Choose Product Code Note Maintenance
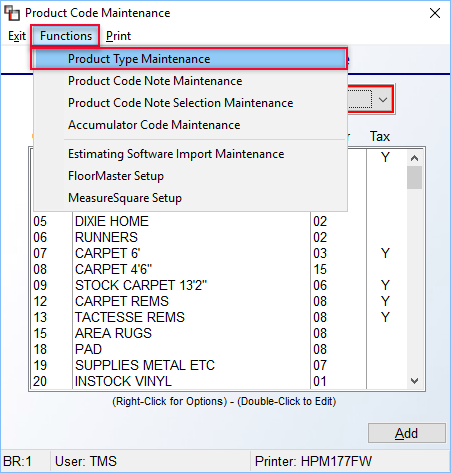The image size is (451, 473). pyautogui.click(x=189, y=81)
